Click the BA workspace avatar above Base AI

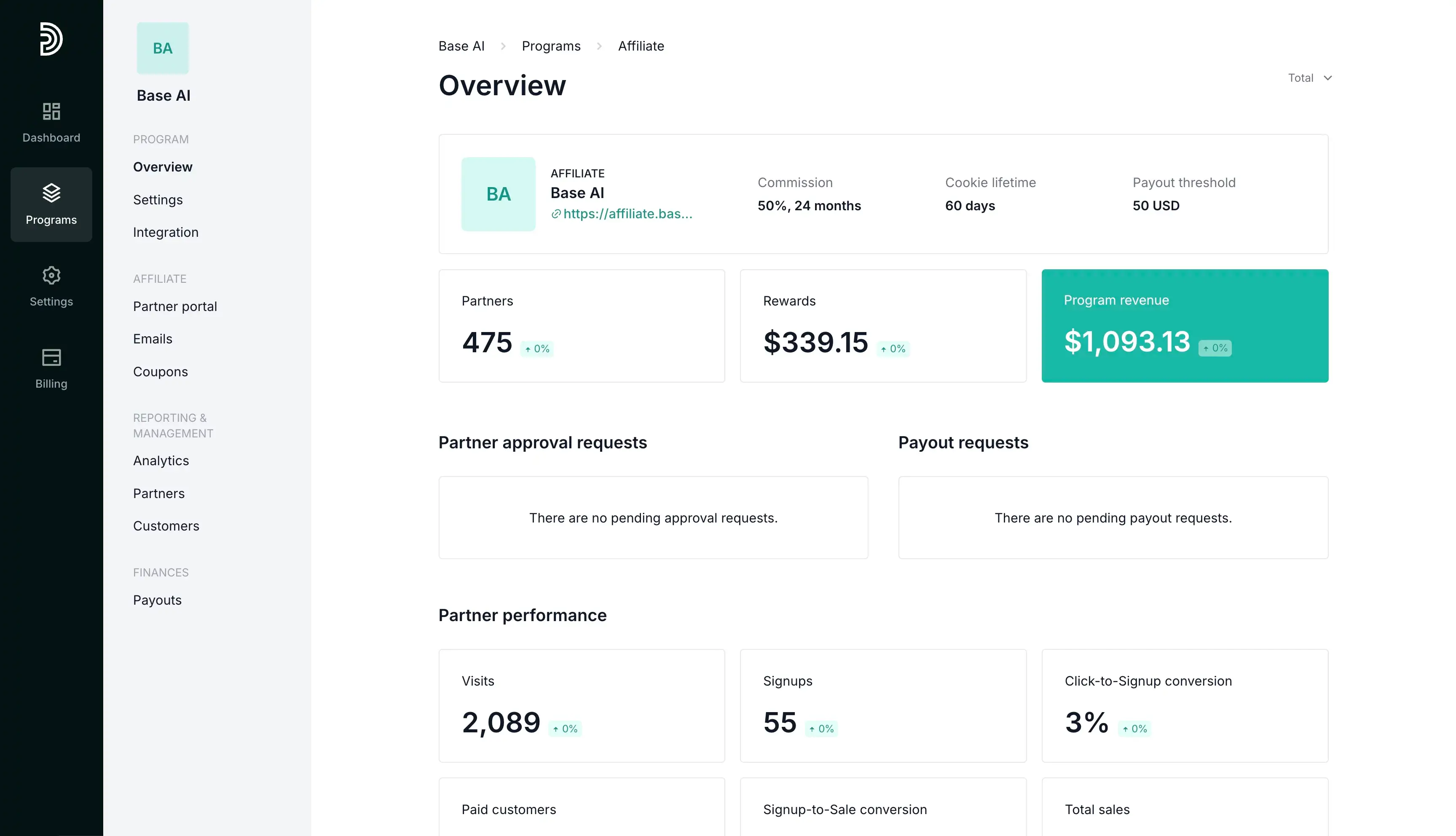(163, 48)
